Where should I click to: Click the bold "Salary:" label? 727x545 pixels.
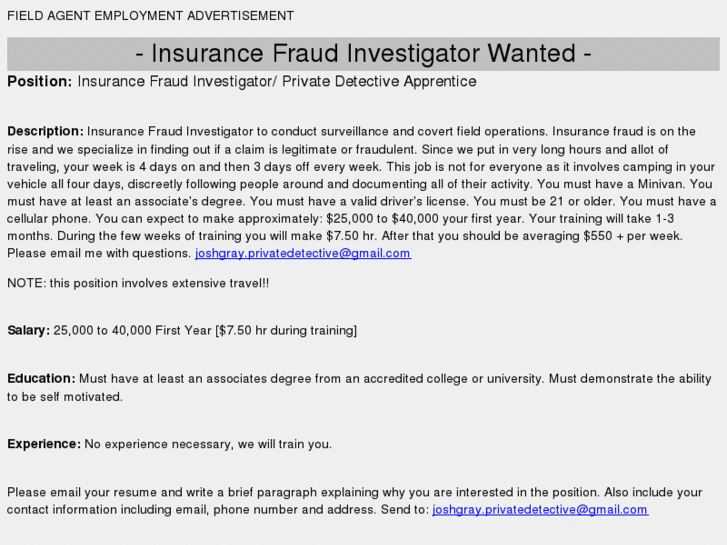click(x=28, y=330)
